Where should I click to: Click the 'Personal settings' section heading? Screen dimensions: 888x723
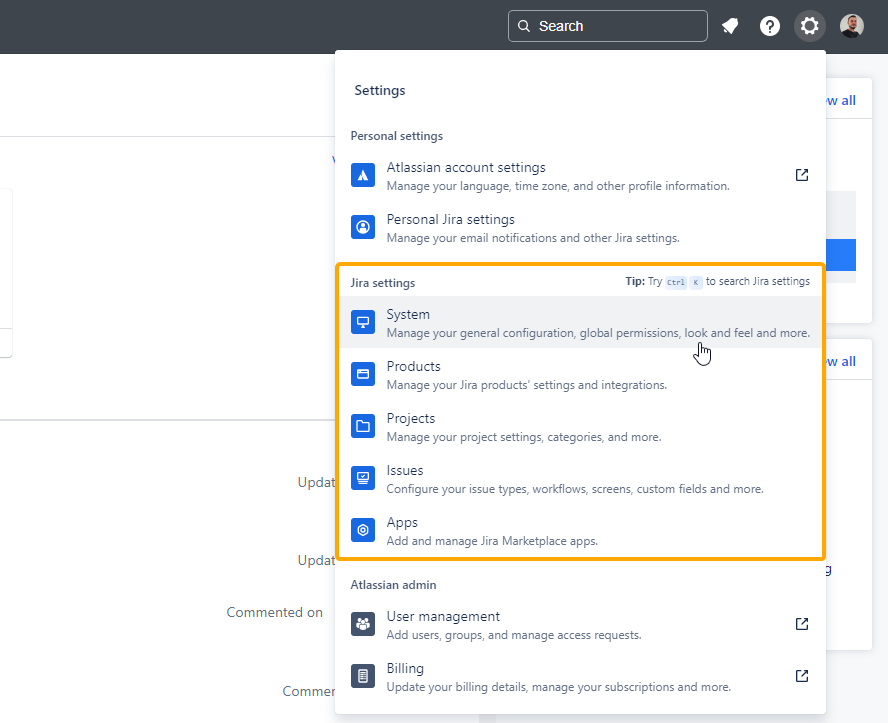click(x=396, y=136)
